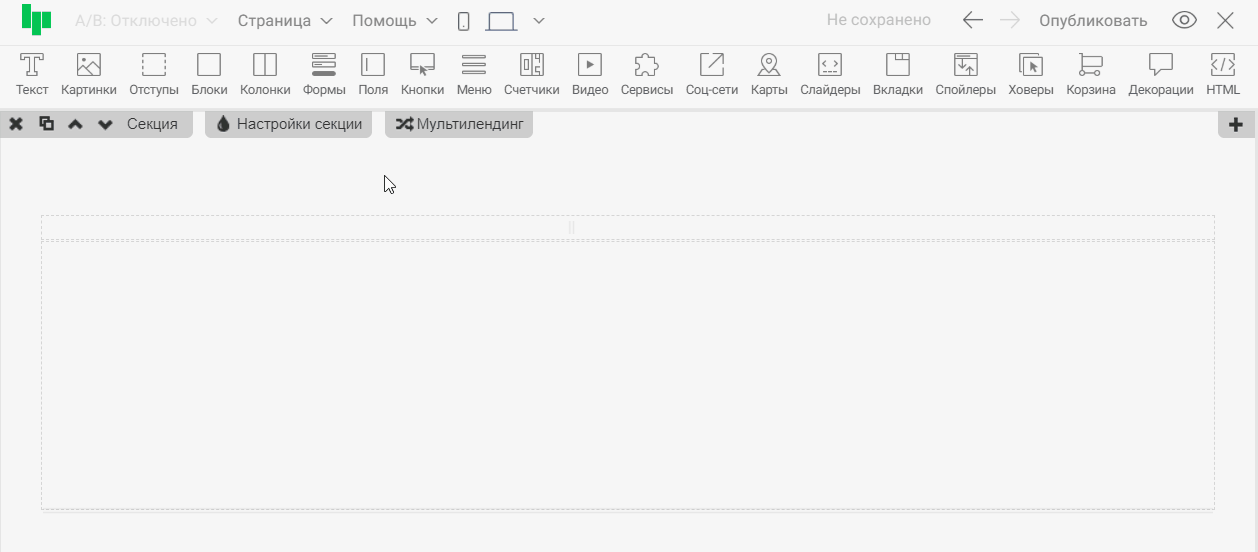Toggle page preview eye icon
The height and width of the screenshot is (552, 1258).
click(x=1184, y=21)
